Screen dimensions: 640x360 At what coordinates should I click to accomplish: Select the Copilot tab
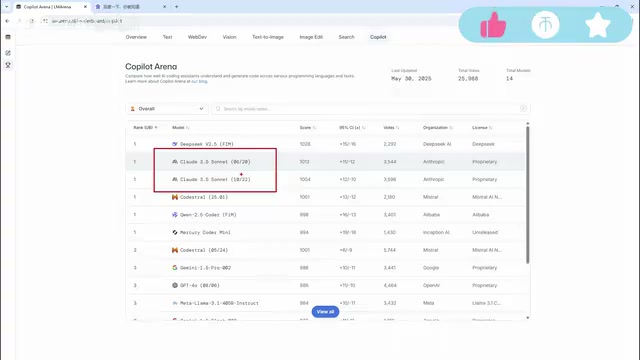click(378, 37)
